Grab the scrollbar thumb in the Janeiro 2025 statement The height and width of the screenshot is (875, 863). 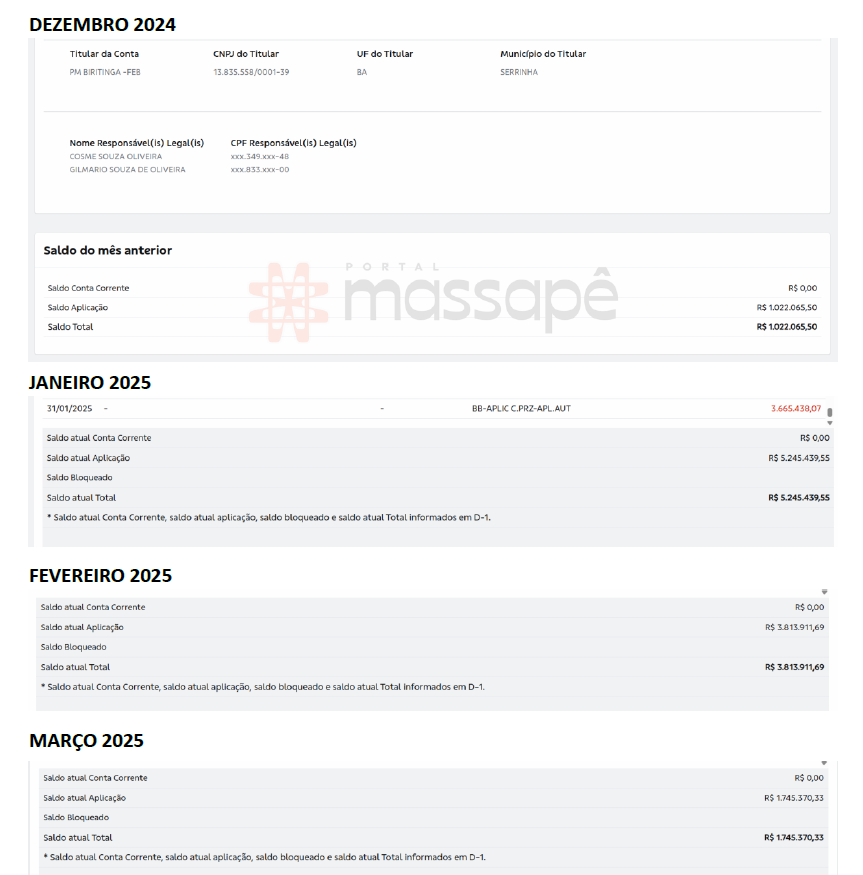pyautogui.click(x=830, y=411)
